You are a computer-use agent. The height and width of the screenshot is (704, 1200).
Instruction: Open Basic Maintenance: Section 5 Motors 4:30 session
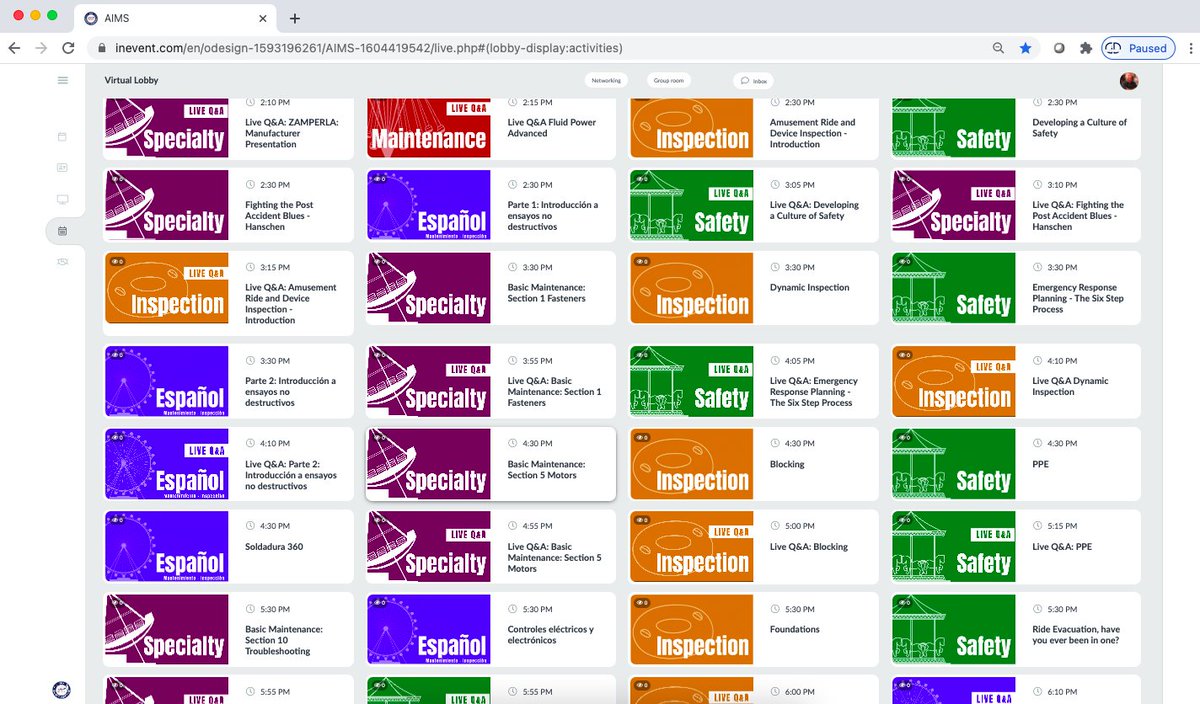[x=491, y=464]
